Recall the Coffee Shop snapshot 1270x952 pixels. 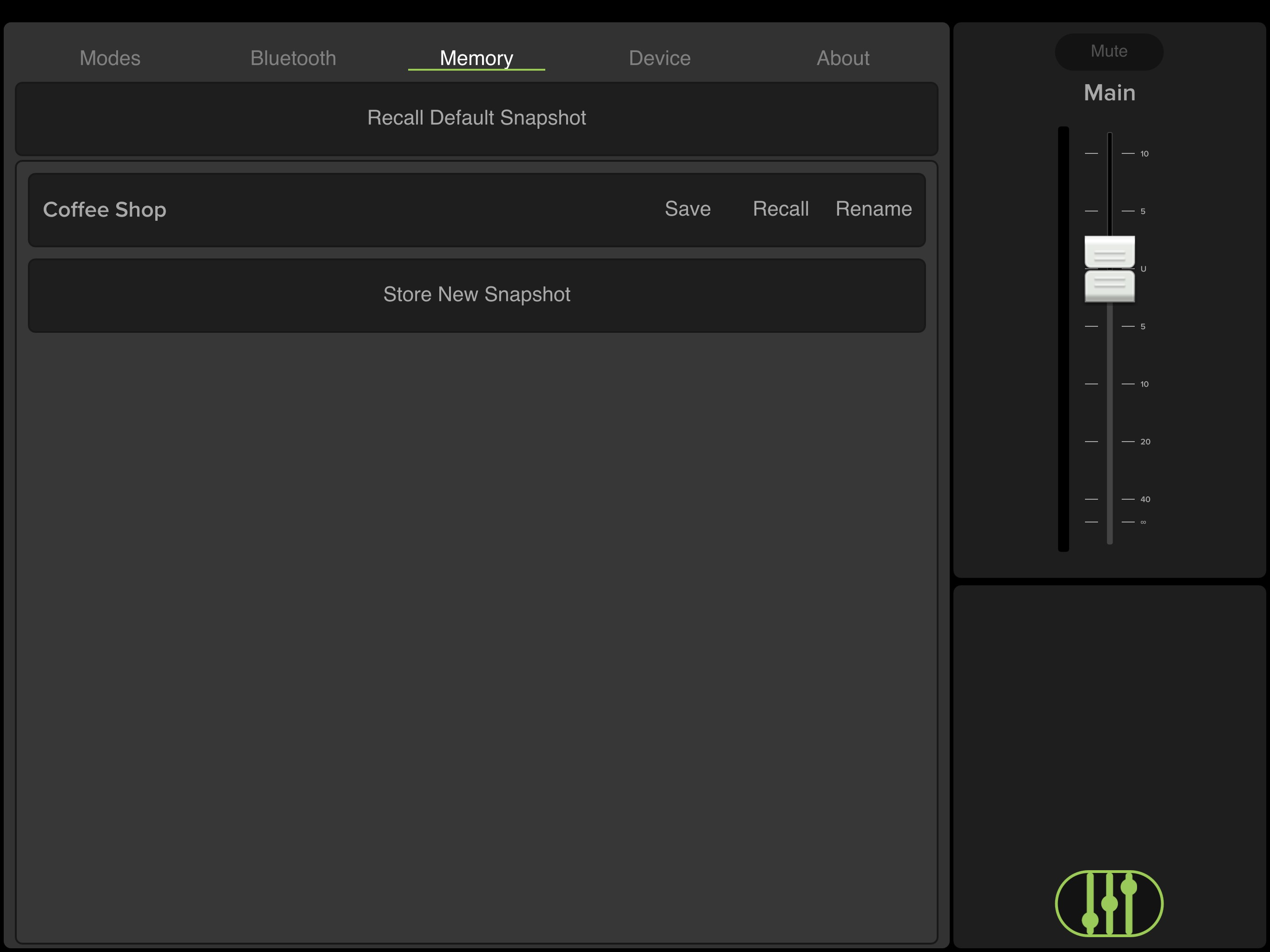pos(780,209)
